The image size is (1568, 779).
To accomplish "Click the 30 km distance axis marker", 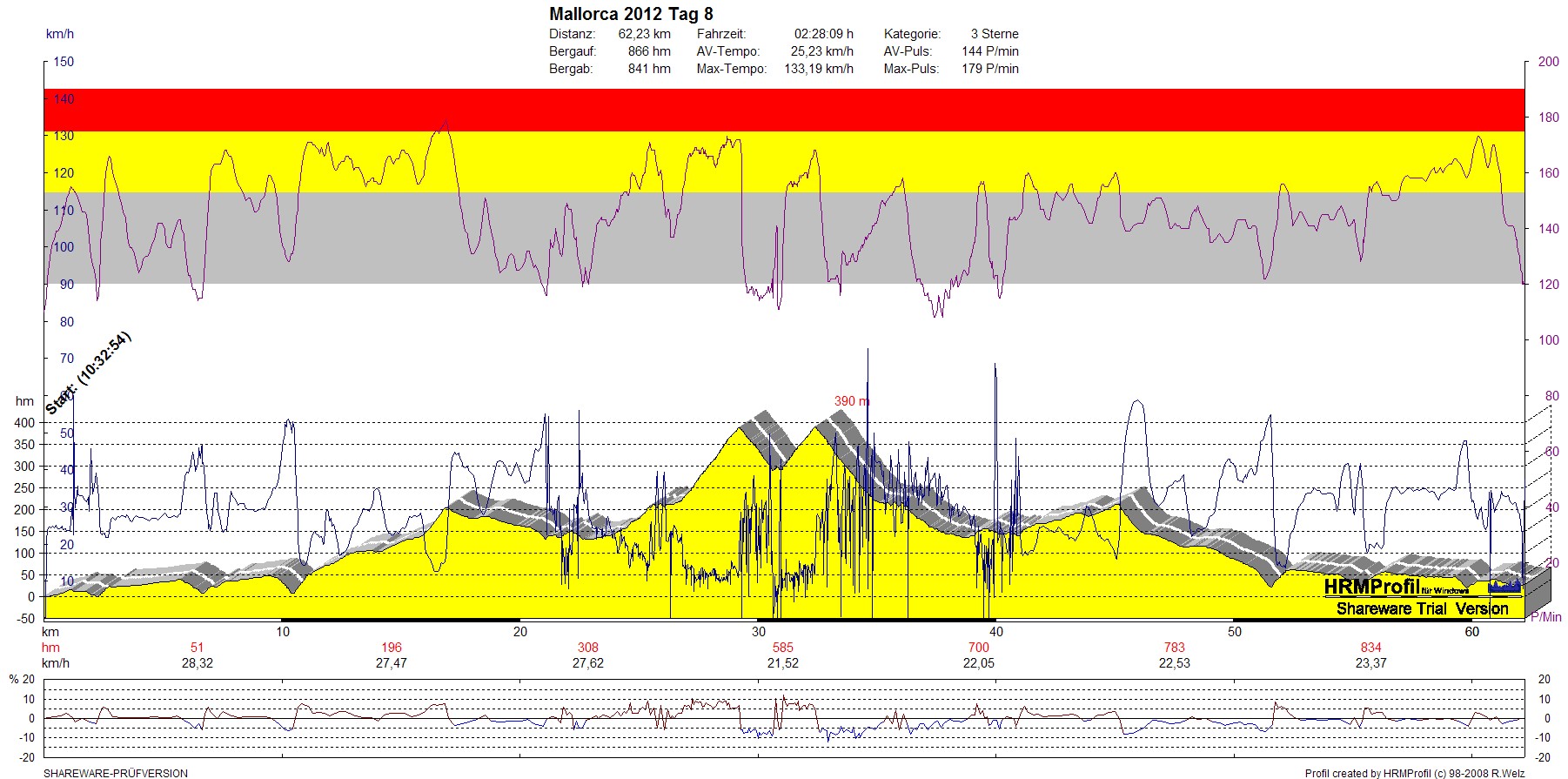I will point(759,632).
